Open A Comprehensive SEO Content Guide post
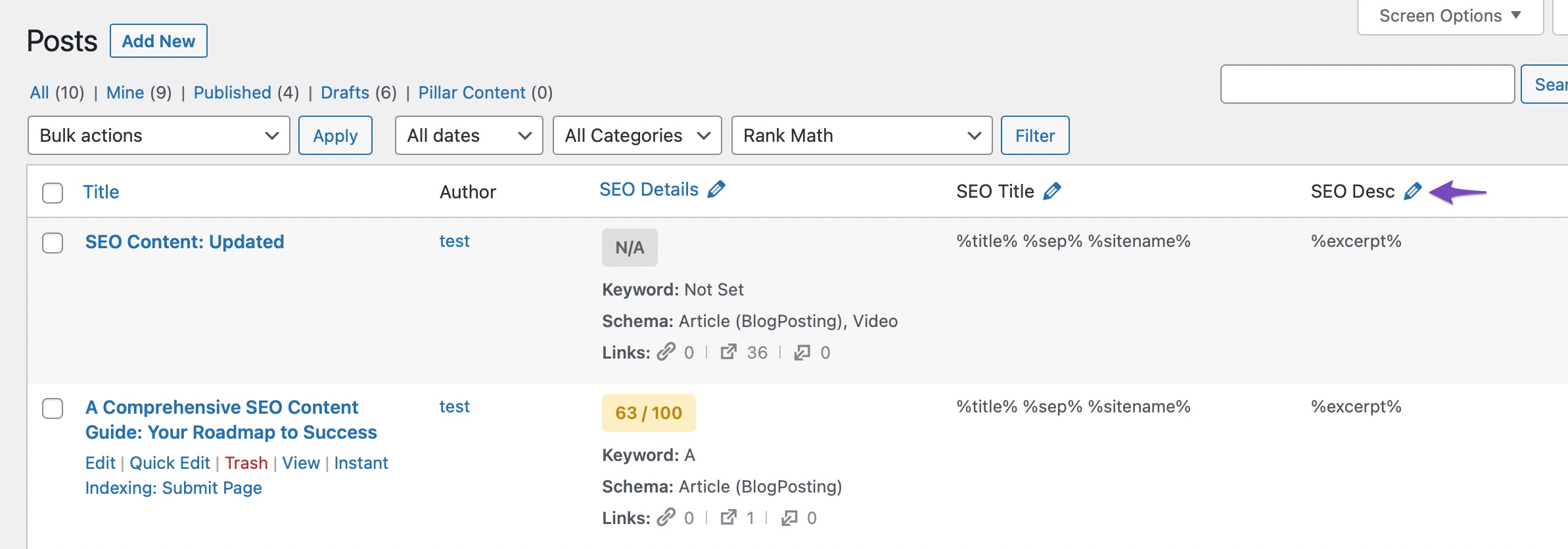Viewport: 1568px width, 549px height. [231, 420]
